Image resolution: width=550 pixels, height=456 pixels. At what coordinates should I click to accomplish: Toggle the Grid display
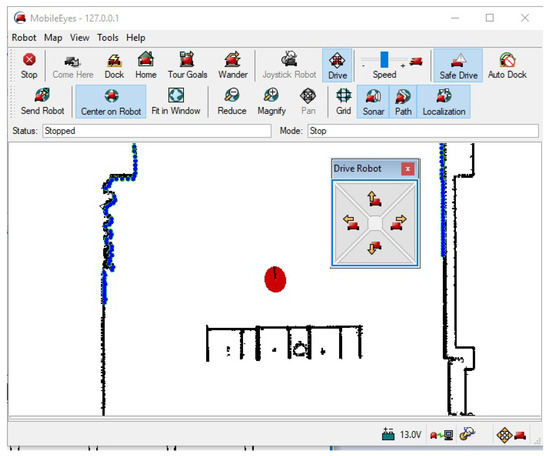tap(343, 101)
